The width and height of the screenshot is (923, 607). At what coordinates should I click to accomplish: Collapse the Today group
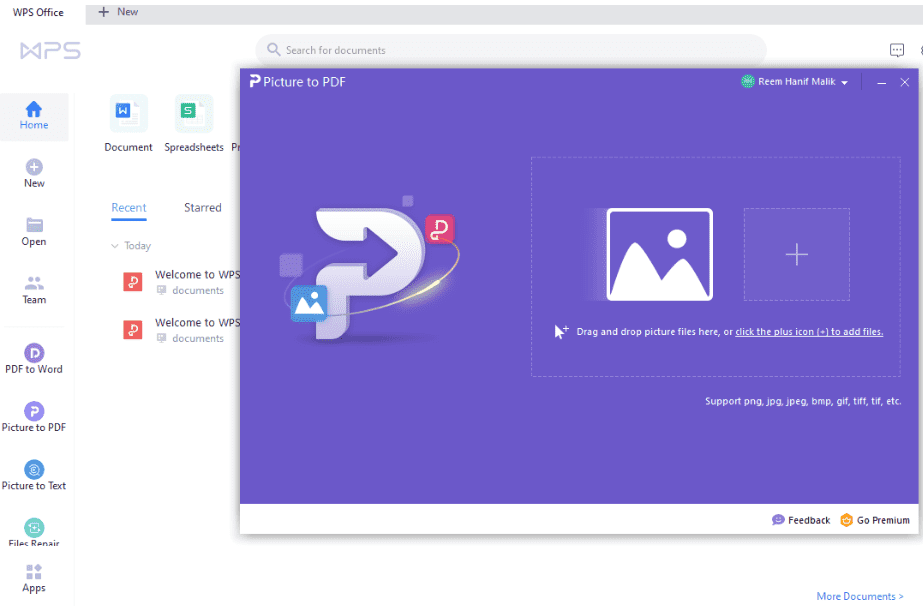coord(115,246)
